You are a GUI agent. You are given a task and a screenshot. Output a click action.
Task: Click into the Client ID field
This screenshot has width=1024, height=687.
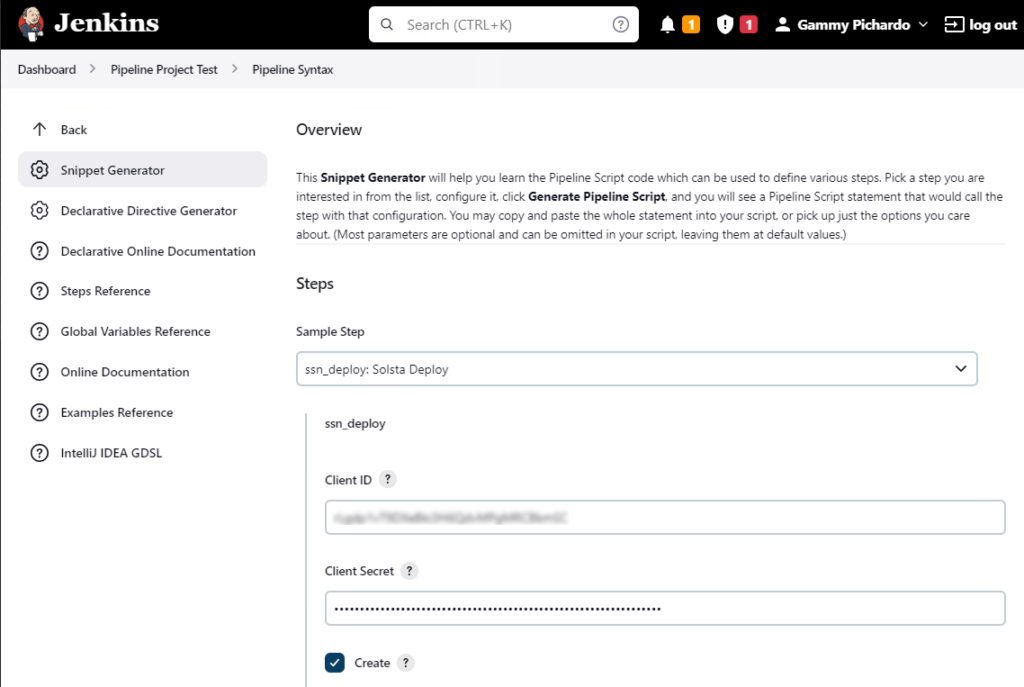pyautogui.click(x=665, y=517)
